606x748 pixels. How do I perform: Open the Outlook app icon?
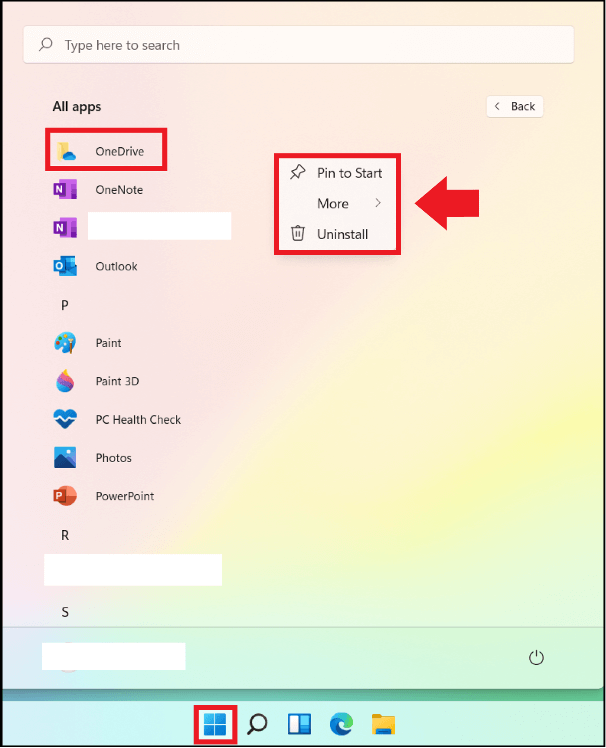coord(65,266)
